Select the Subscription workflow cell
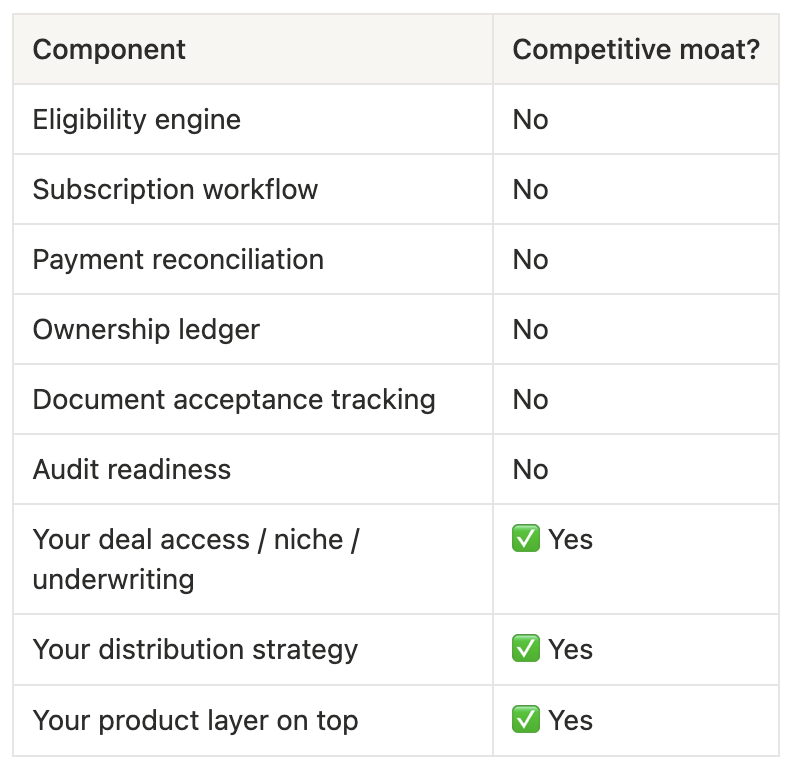The image size is (792, 768). tap(175, 190)
